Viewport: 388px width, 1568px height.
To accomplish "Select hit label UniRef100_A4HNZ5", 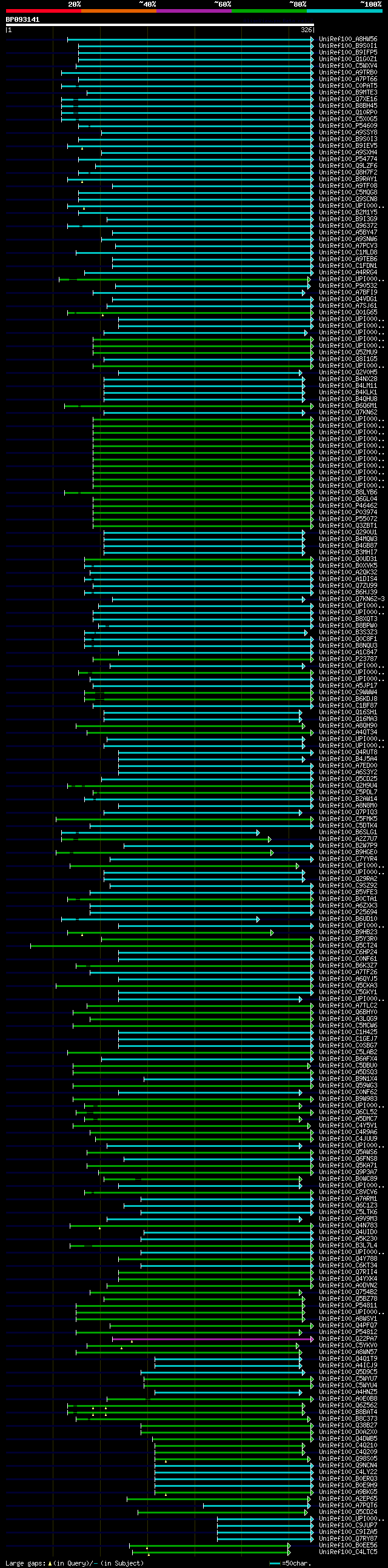I will point(348,1392).
